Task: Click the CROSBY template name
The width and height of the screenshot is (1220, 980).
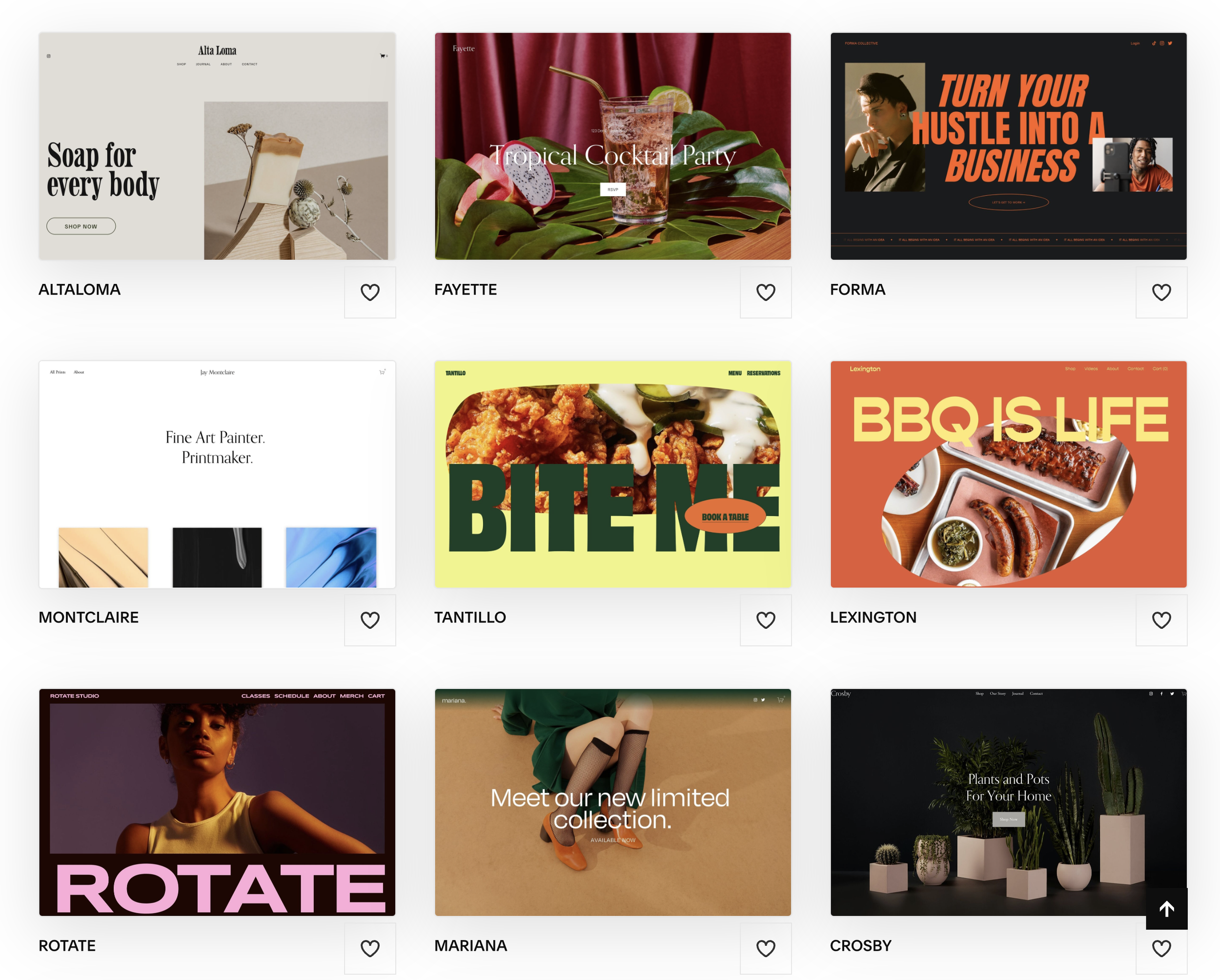Action: (860, 945)
